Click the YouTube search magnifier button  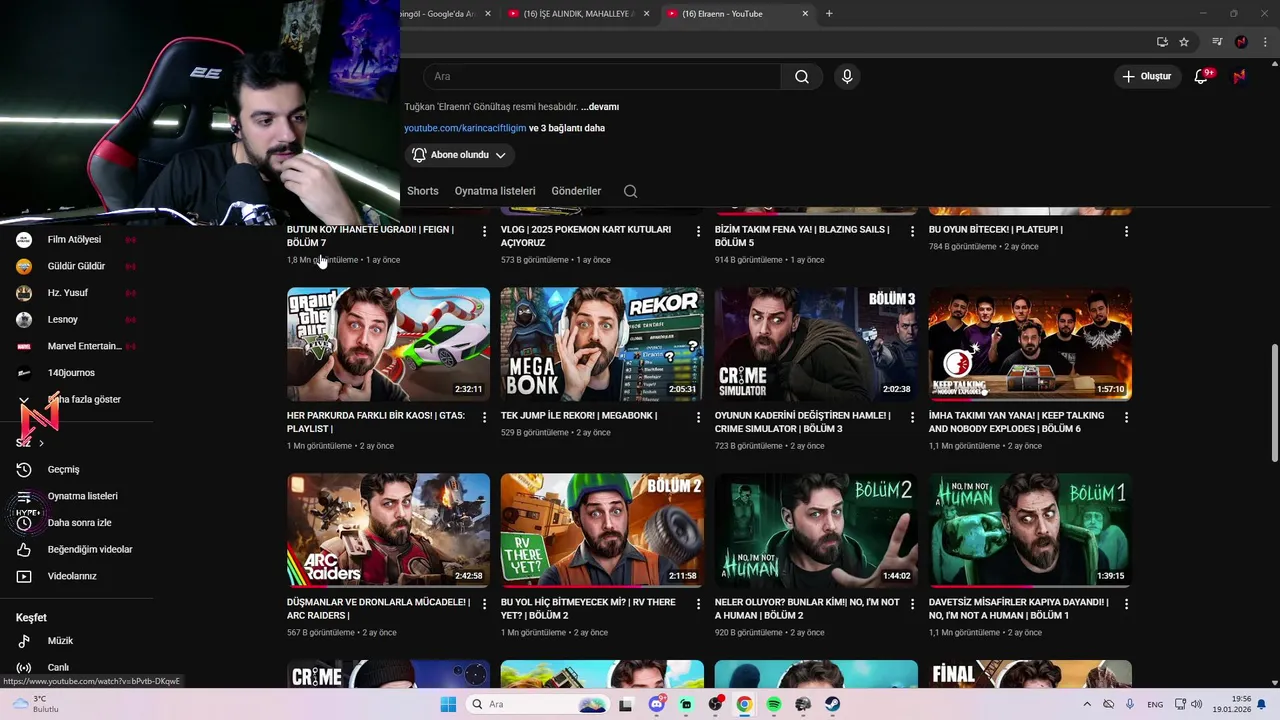point(802,77)
